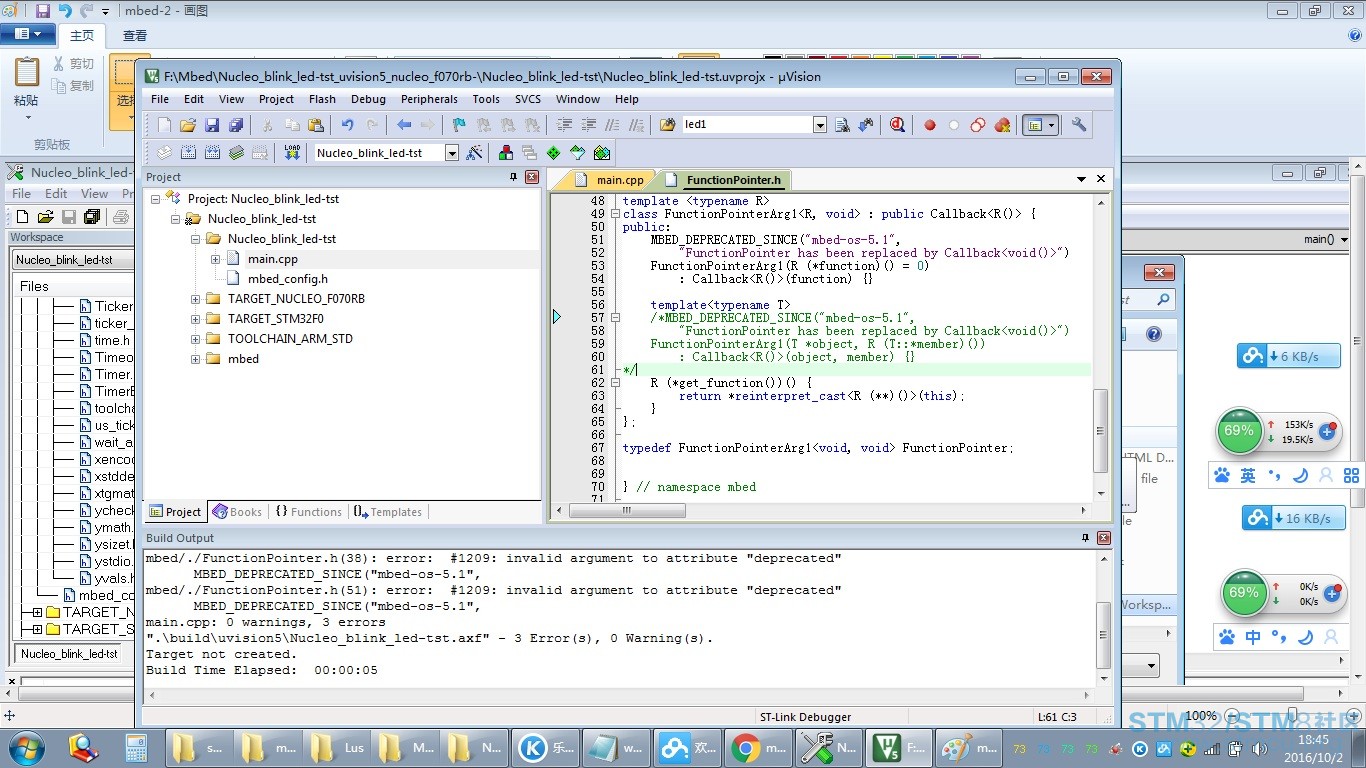Close the Build Output panel
The width and height of the screenshot is (1366, 768).
[x=1104, y=538]
